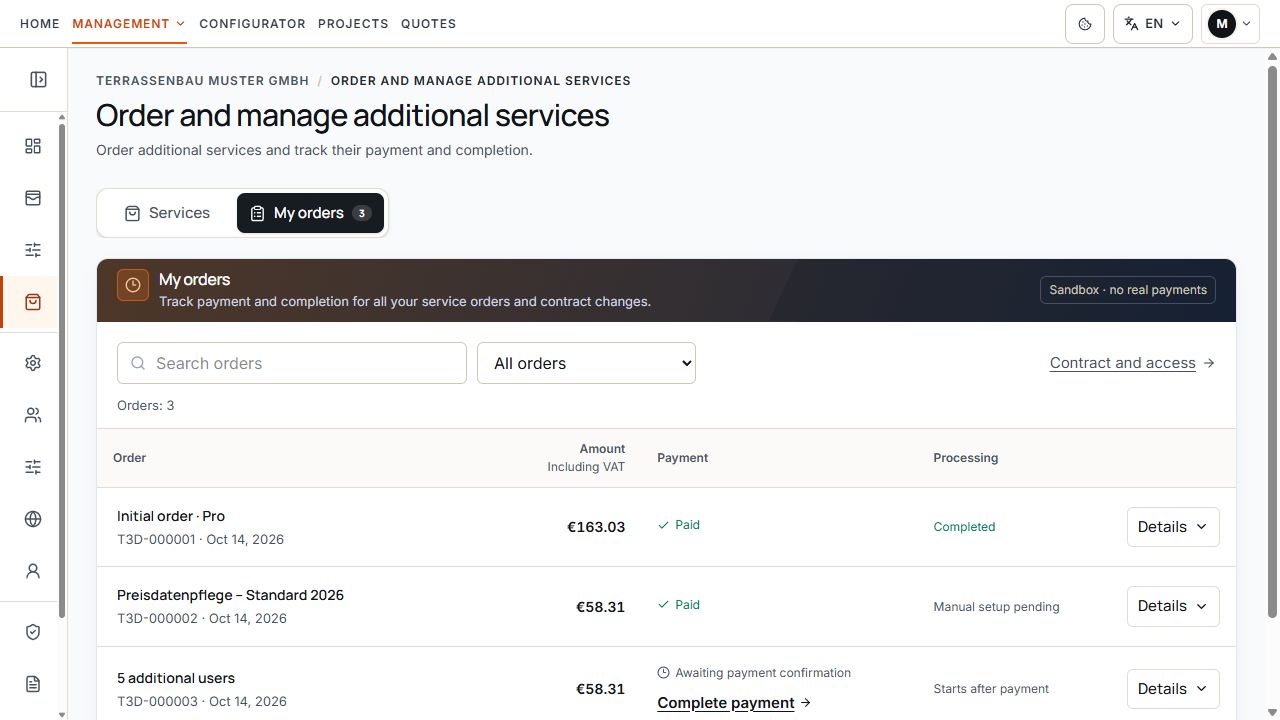This screenshot has width=1280, height=720.
Task: Click the Completed processing status
Action: pos(964,527)
